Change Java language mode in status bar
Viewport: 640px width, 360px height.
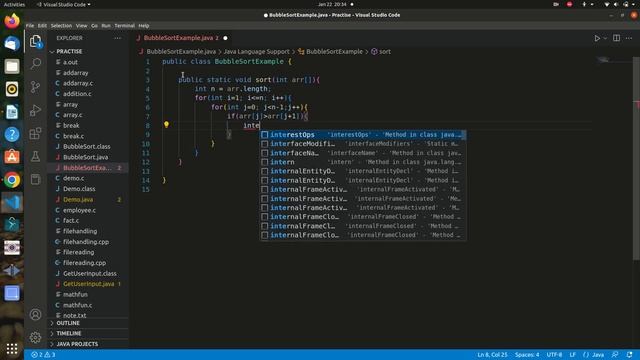pyautogui.click(x=594, y=355)
